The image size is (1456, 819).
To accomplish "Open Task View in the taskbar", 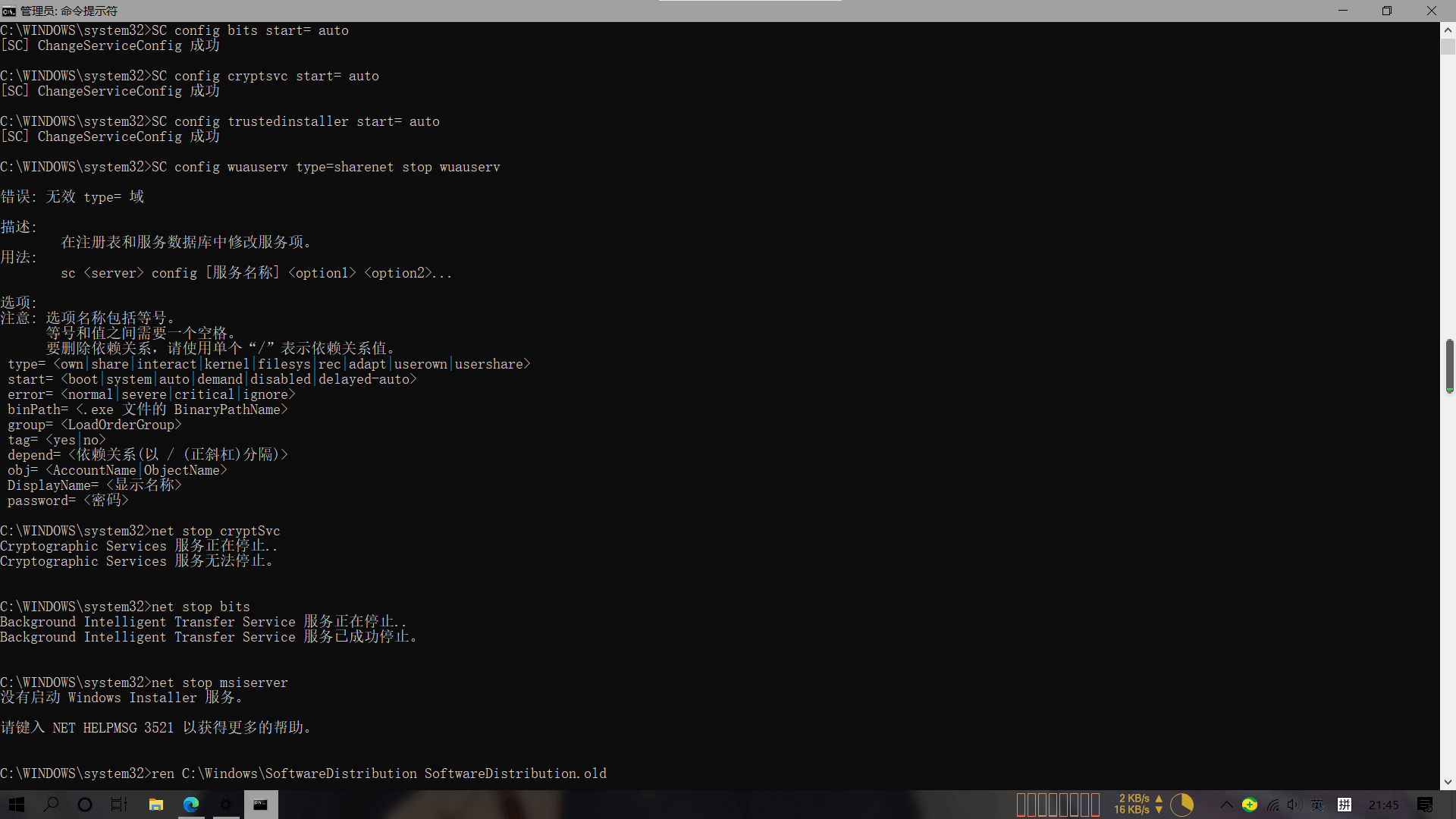I will pyautogui.click(x=119, y=805).
